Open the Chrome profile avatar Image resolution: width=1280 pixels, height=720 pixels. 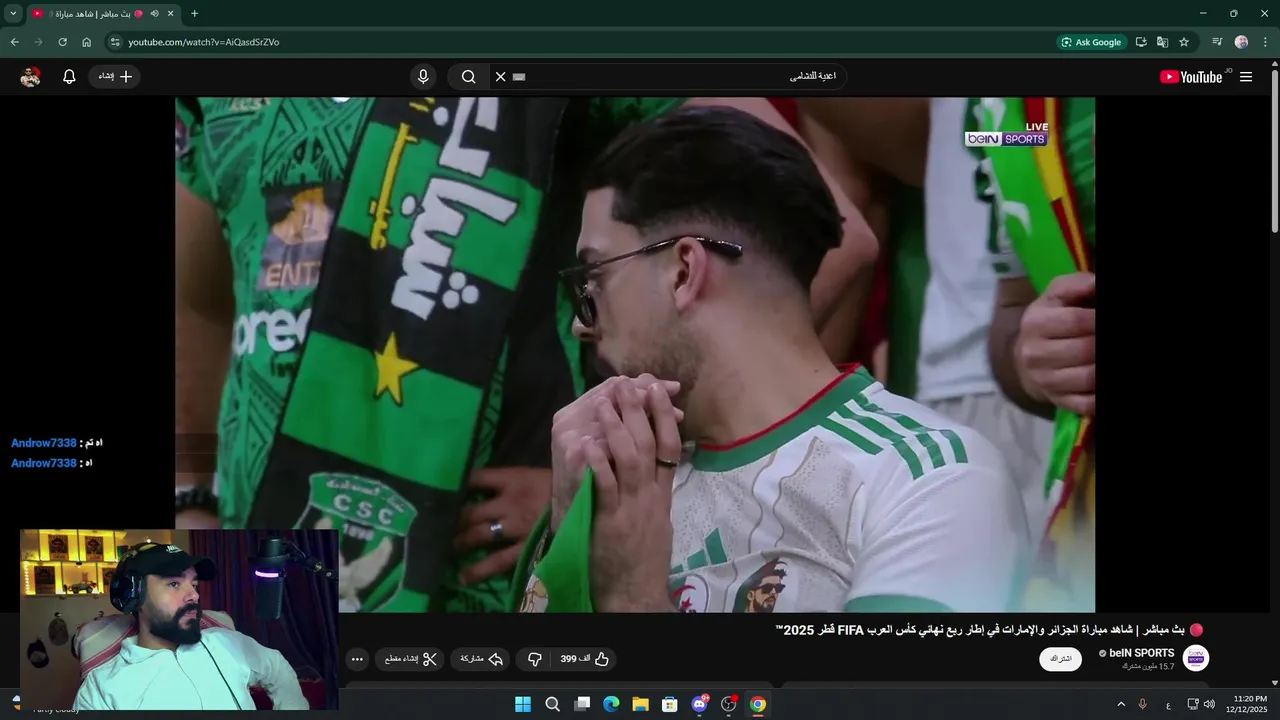coord(1242,42)
